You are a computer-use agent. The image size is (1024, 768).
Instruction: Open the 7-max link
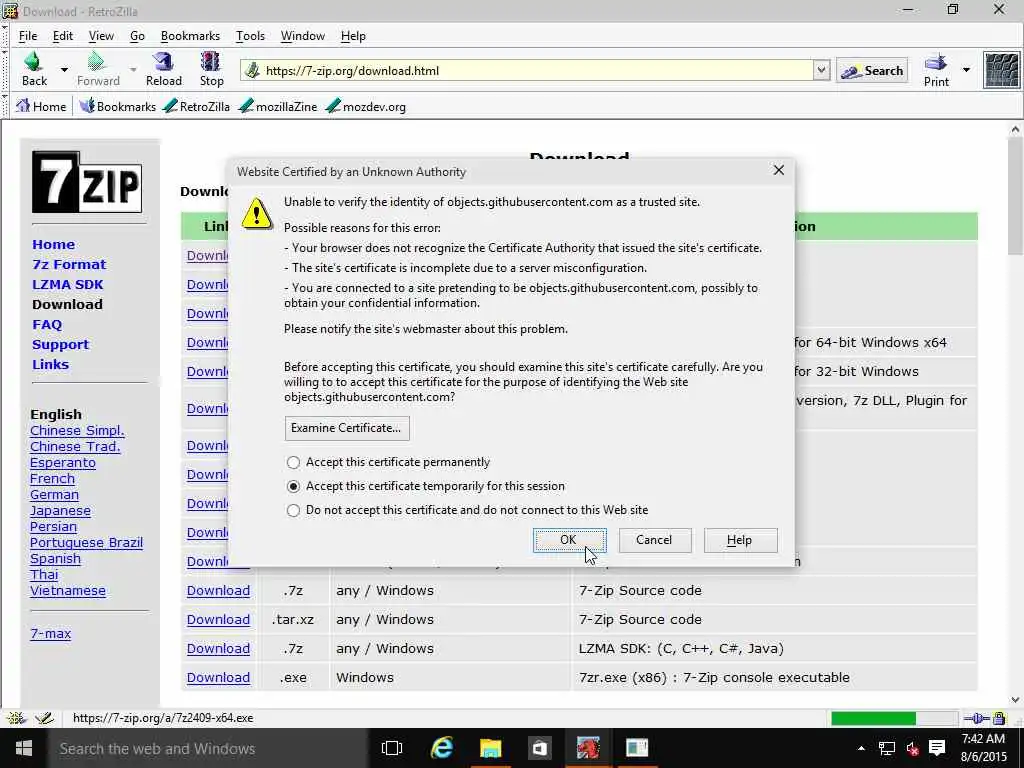(x=50, y=633)
